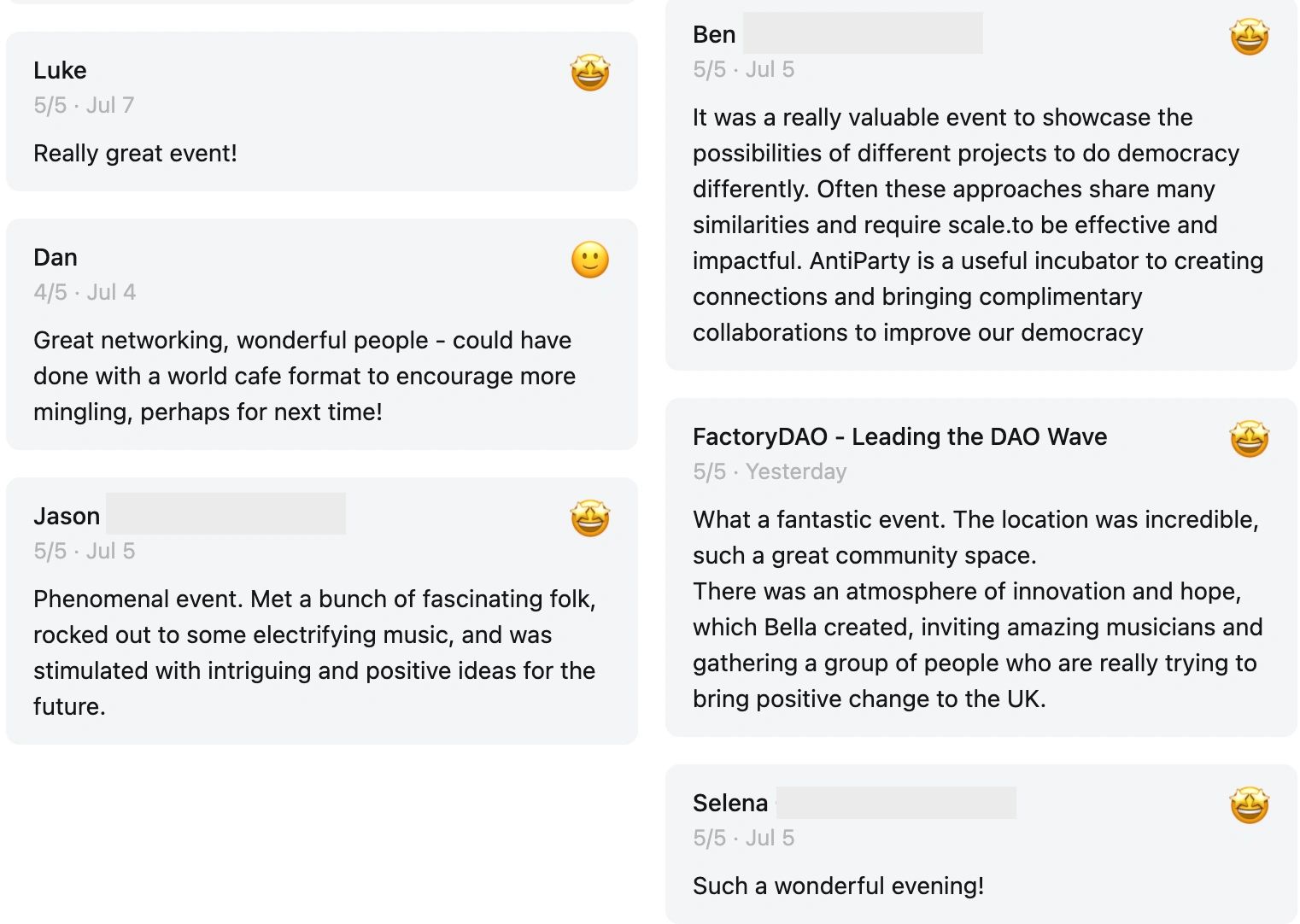Open FactoryDAO - Leading the DAO Wave profile
Viewport: 1300px width, 924px height.
click(x=899, y=436)
